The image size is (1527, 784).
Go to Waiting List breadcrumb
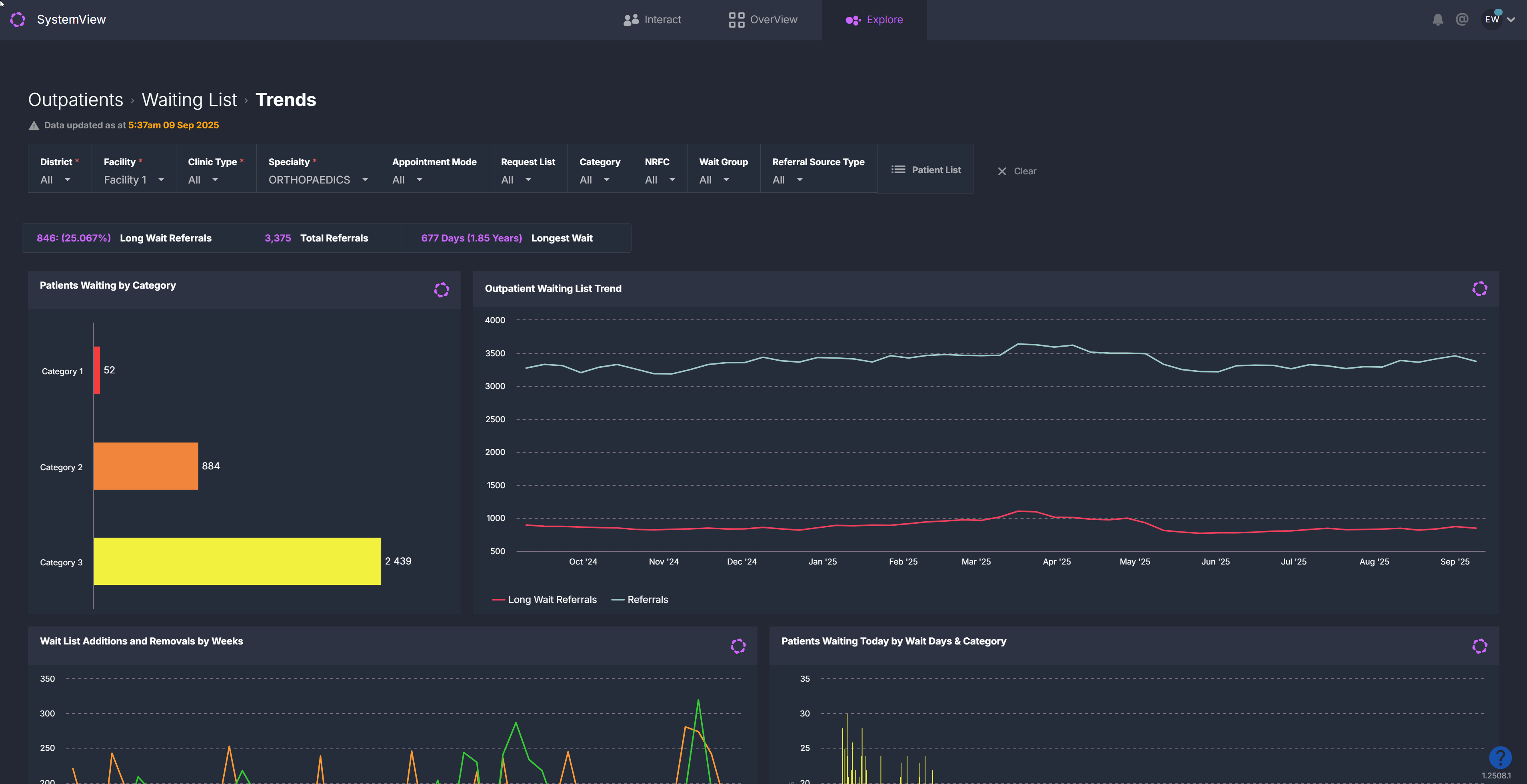pyautogui.click(x=189, y=100)
